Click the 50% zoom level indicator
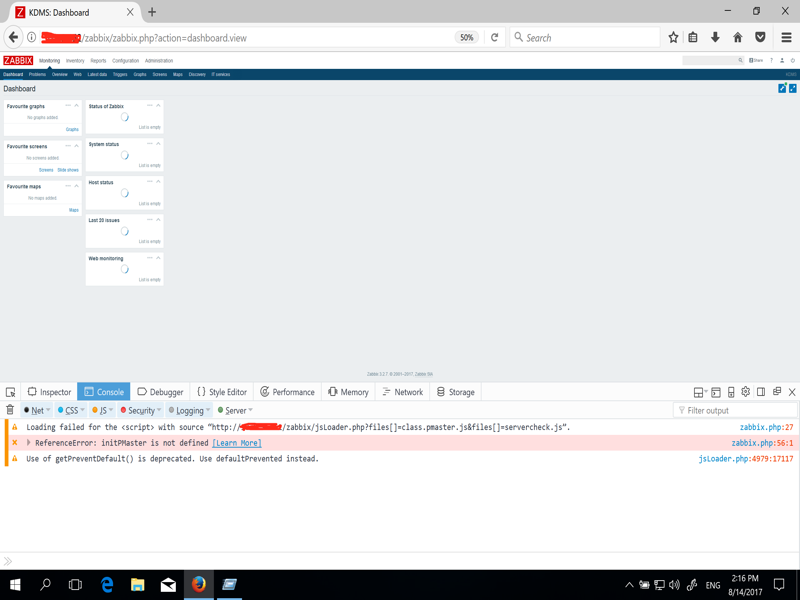Image resolution: width=800 pixels, height=600 pixels. click(466, 37)
